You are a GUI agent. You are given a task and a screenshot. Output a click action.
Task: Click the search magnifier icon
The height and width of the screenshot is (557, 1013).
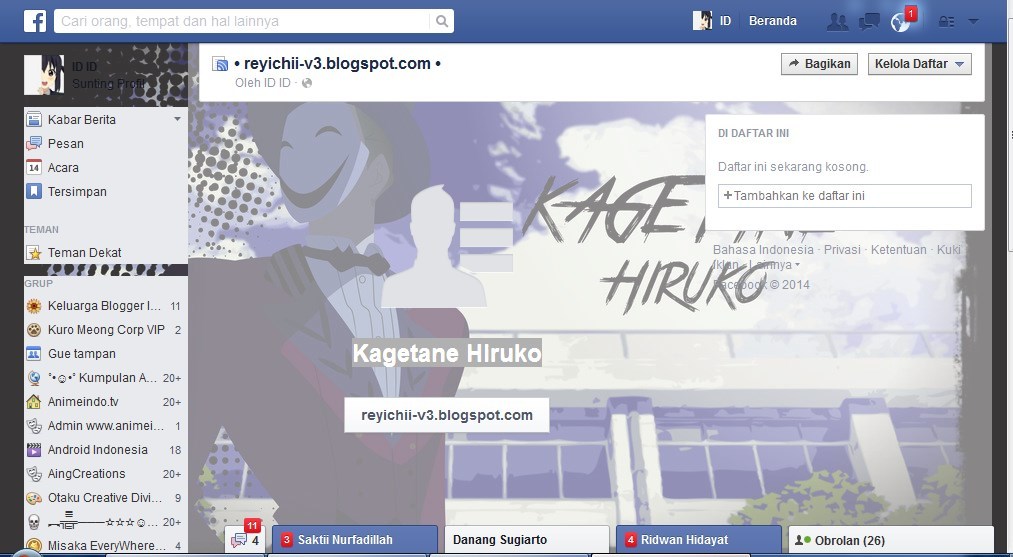coord(442,21)
